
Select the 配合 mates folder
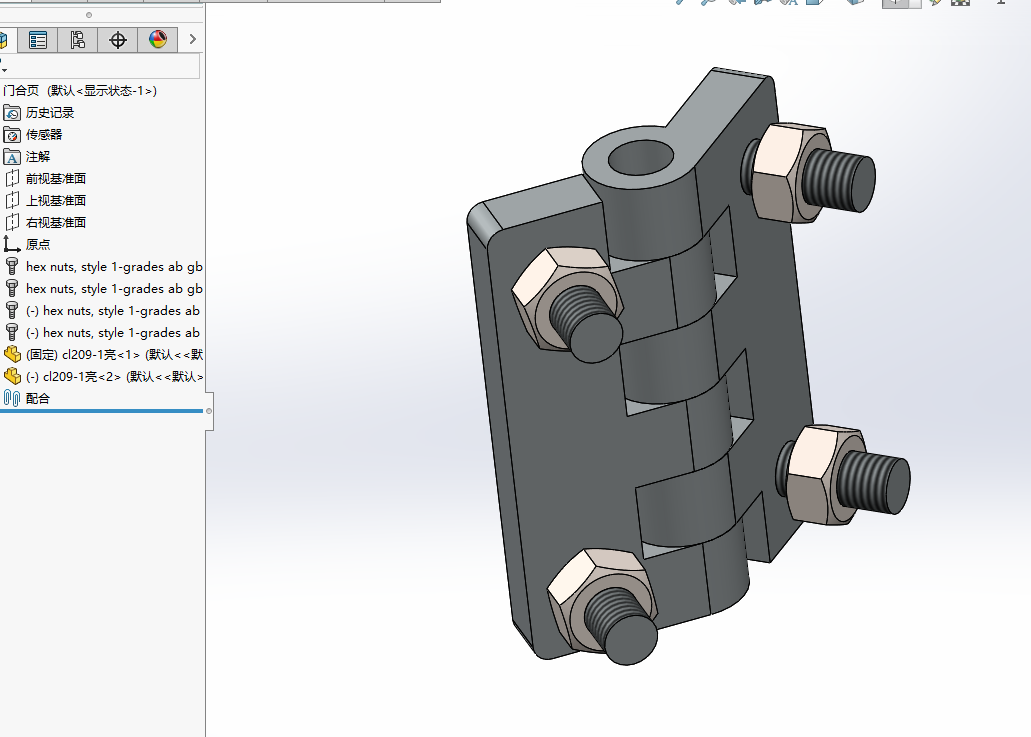tap(27, 398)
